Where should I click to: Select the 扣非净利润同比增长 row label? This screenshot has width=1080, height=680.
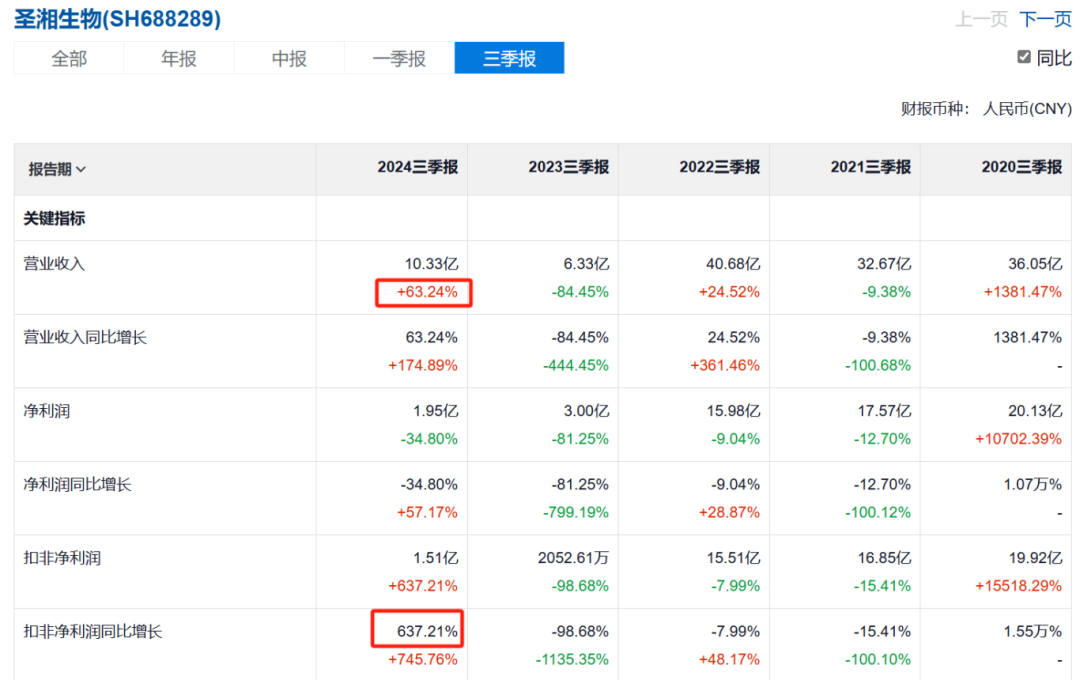click(93, 632)
